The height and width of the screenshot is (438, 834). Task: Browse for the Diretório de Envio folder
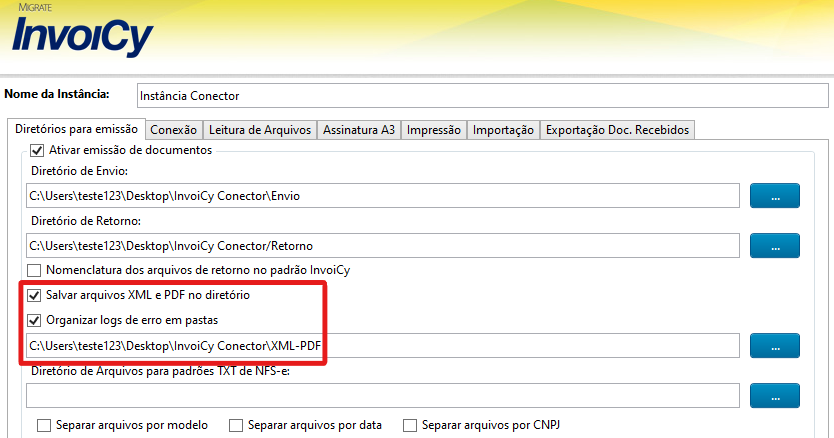pos(775,195)
